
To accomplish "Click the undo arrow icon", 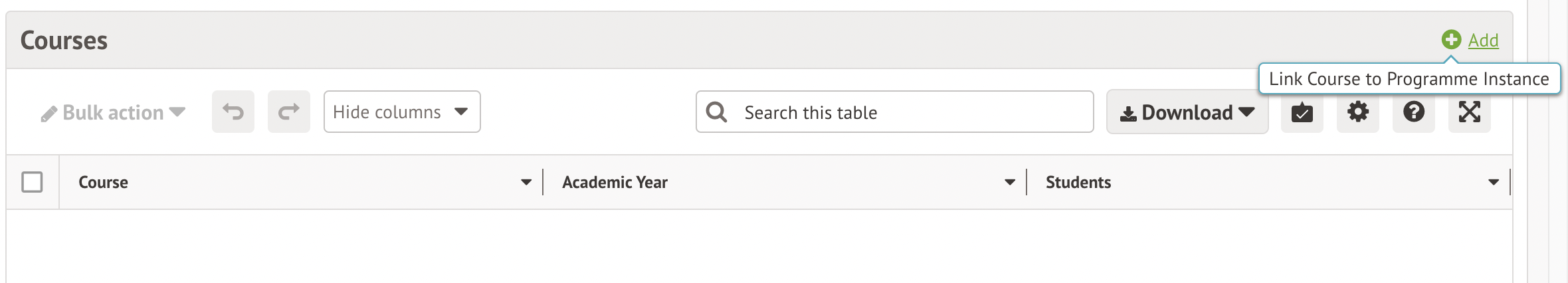I will [x=233, y=112].
